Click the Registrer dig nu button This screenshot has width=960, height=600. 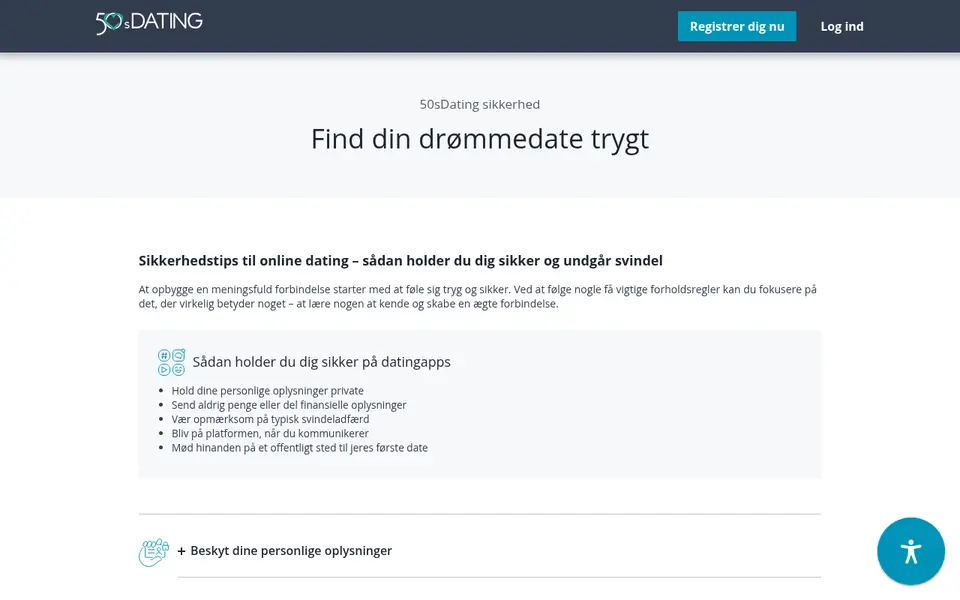[x=737, y=26]
